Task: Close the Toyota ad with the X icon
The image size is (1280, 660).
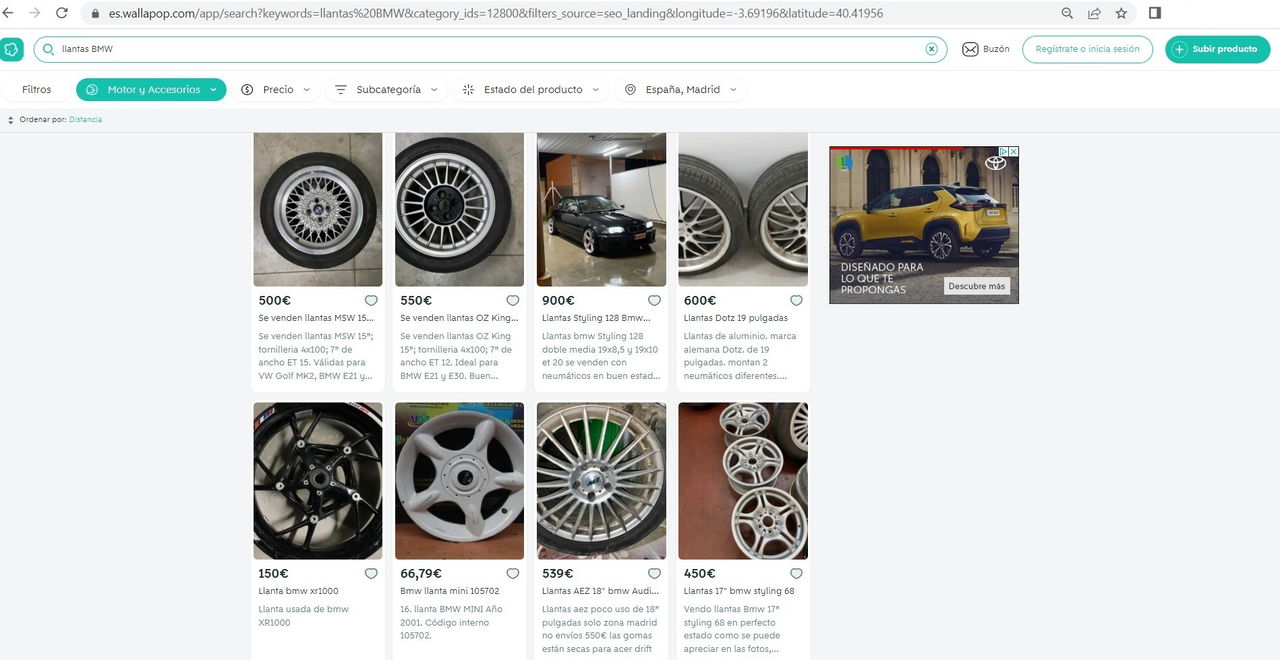Action: (1013, 152)
